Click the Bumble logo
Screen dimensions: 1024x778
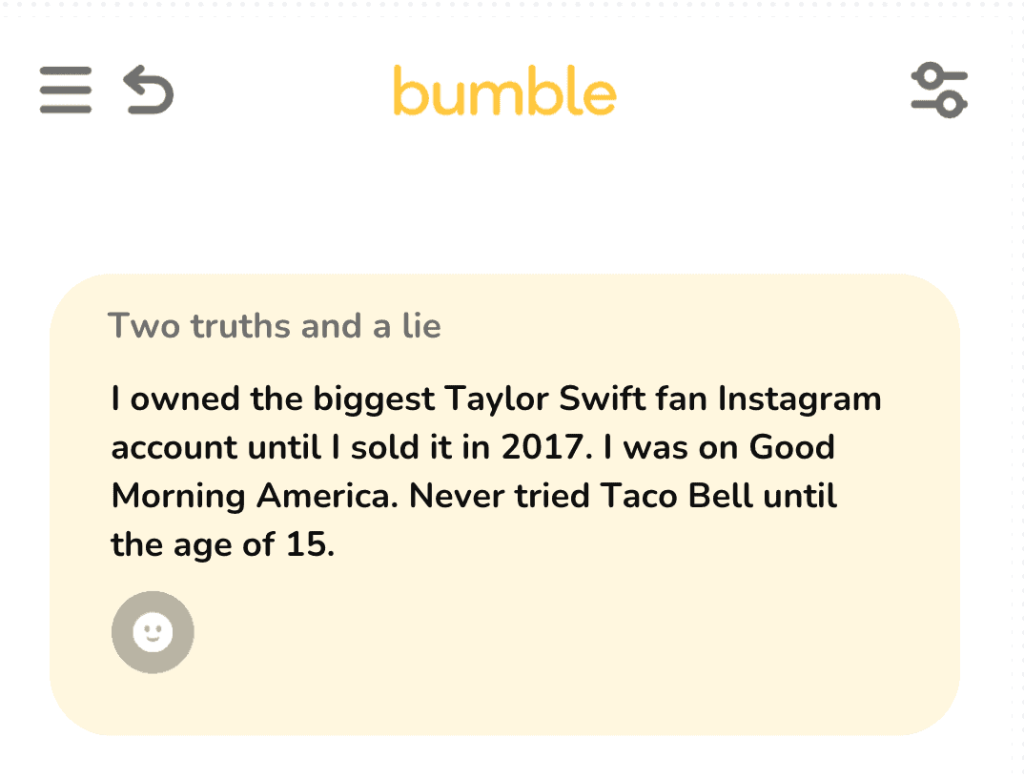505,92
